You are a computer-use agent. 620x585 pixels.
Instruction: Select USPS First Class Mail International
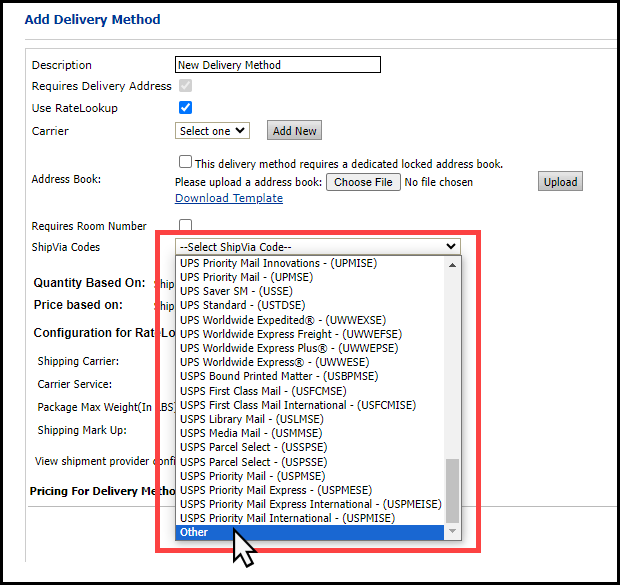[297, 405]
